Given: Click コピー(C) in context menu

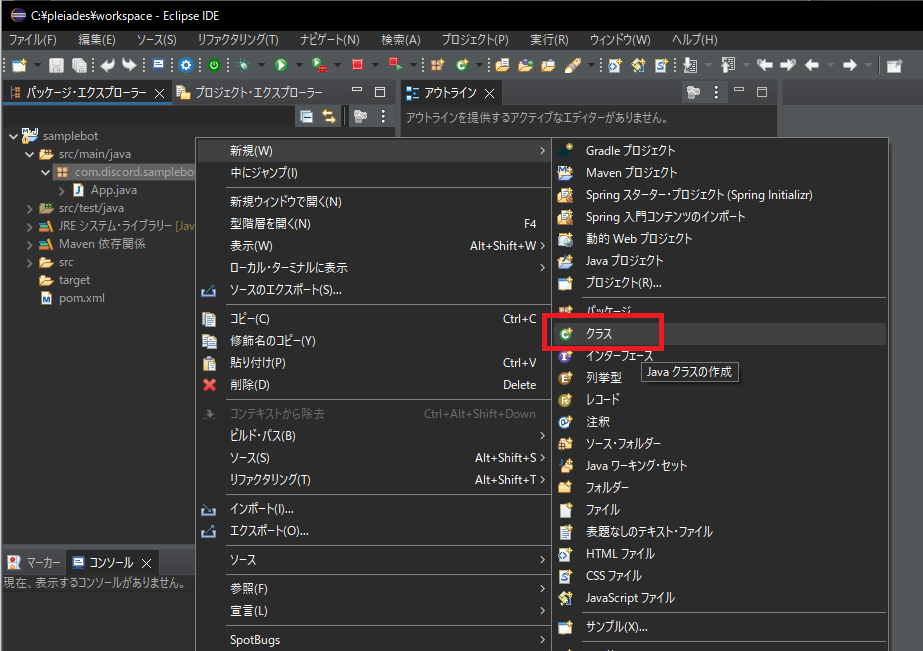Looking at the screenshot, I should pyautogui.click(x=373, y=319).
